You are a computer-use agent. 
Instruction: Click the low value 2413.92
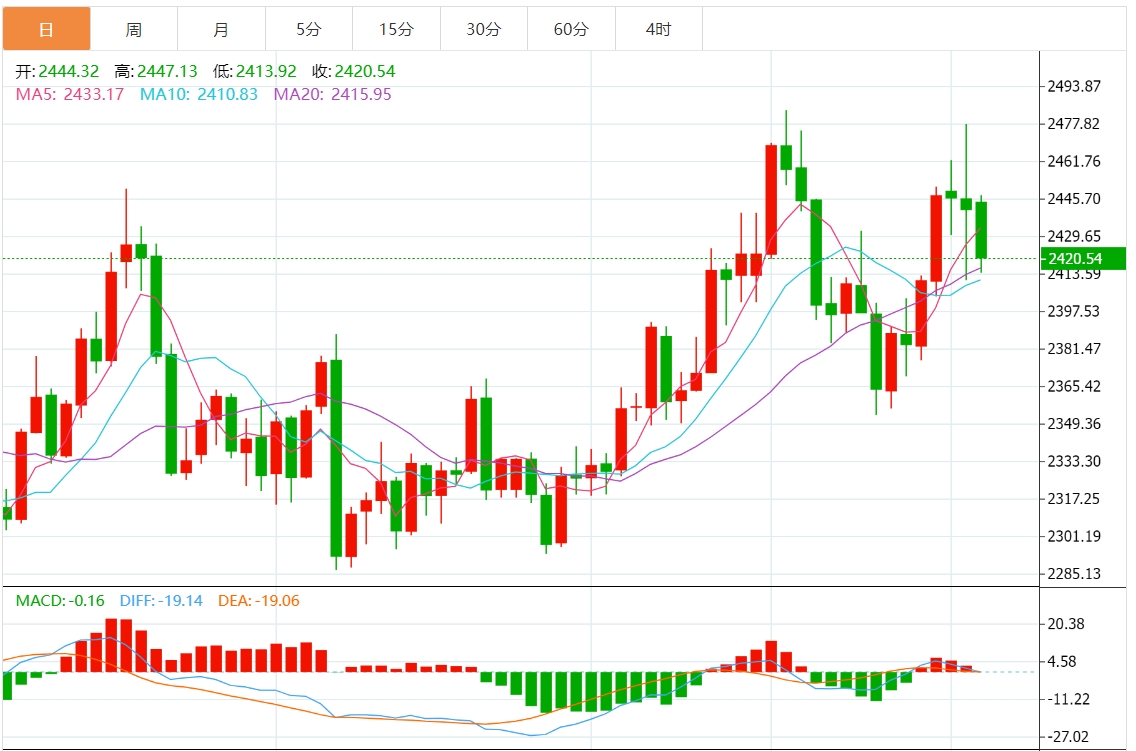point(266,71)
